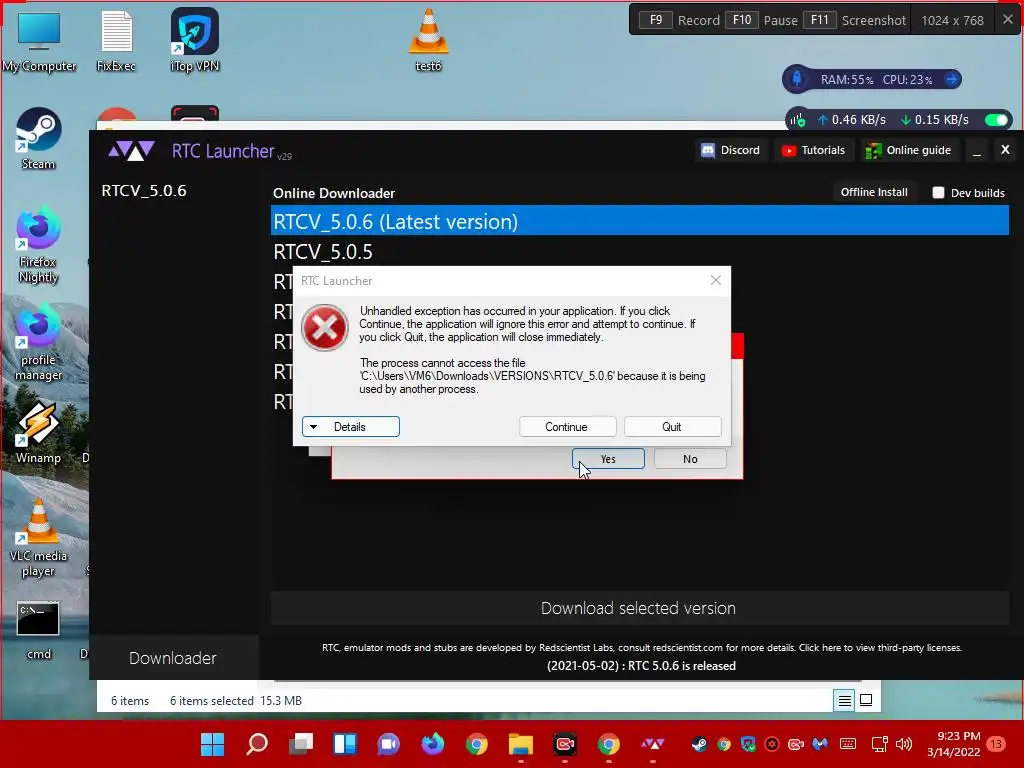Viewport: 1024px width, 768px height.
Task: Click the F9 Record key in recorder bar
Action: point(656,20)
